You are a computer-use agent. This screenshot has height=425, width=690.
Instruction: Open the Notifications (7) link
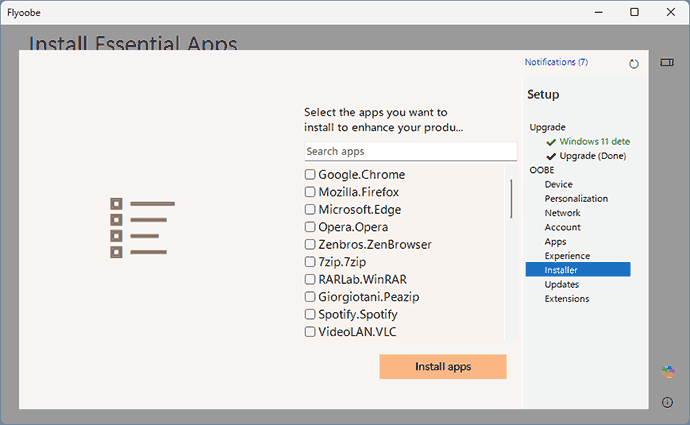556,62
